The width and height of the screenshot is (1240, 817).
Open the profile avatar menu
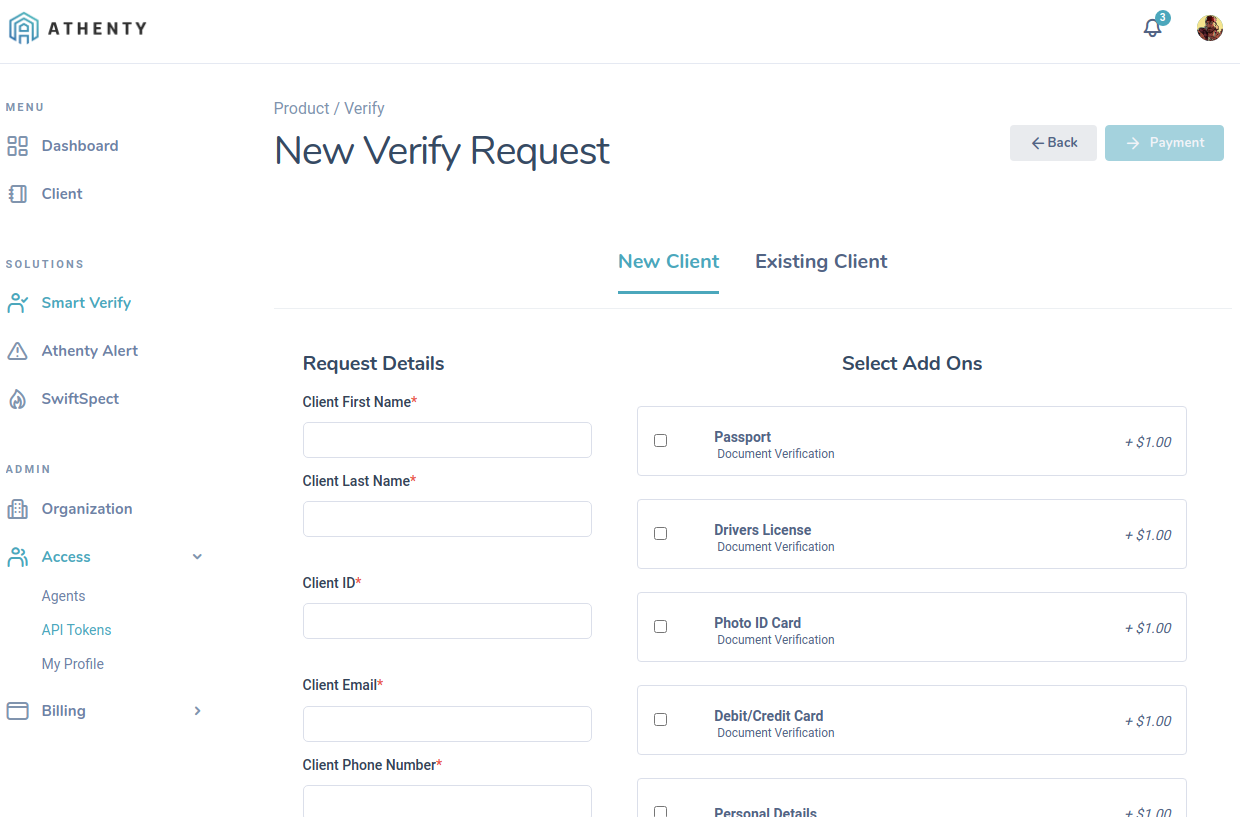pos(1209,28)
